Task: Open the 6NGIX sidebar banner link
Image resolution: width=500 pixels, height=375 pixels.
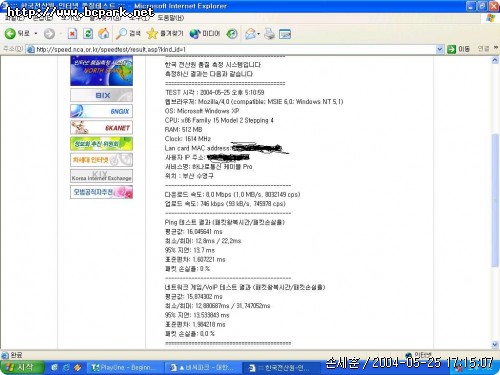Action: point(101,111)
